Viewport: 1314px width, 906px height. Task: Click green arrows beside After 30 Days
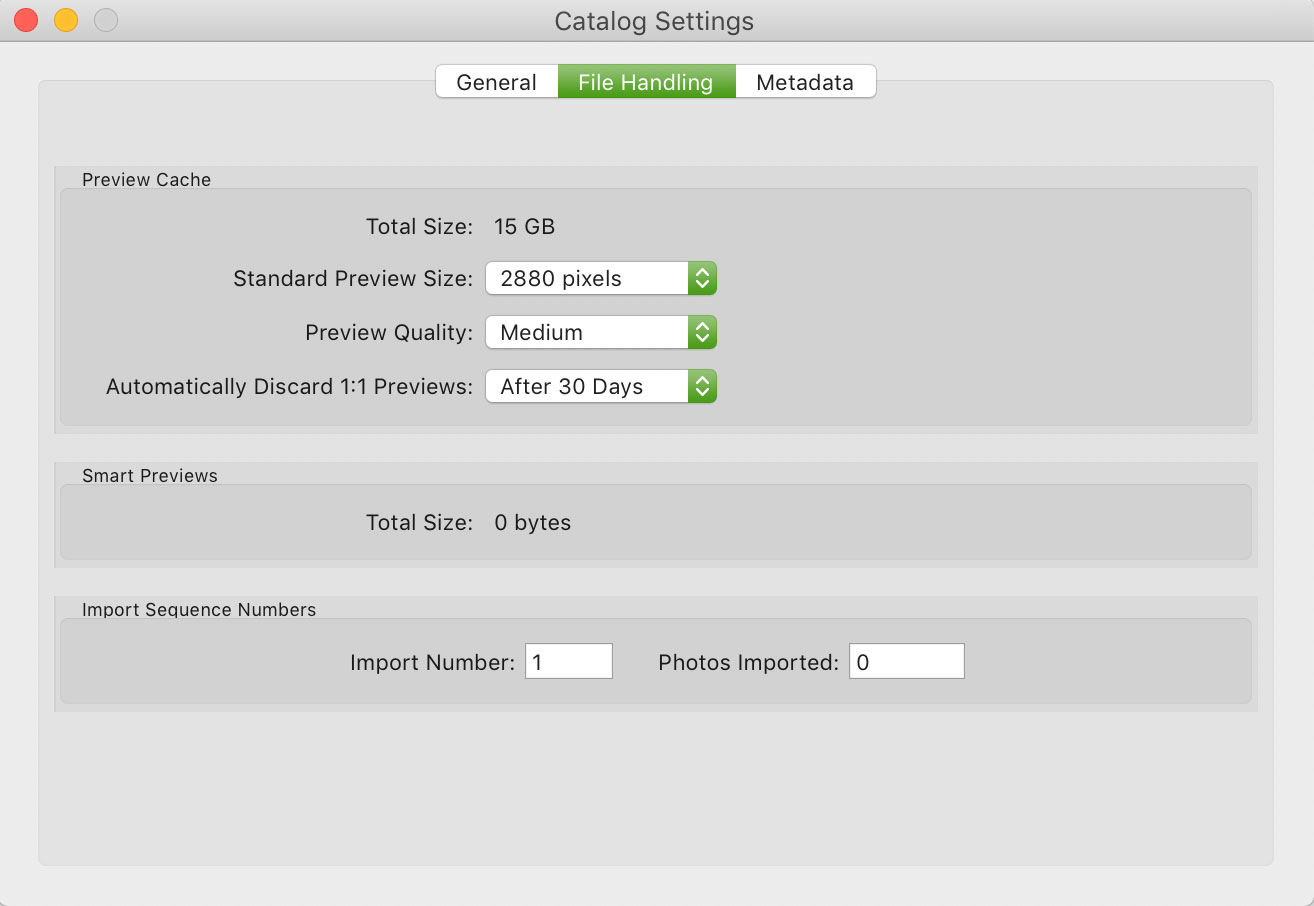(x=703, y=387)
